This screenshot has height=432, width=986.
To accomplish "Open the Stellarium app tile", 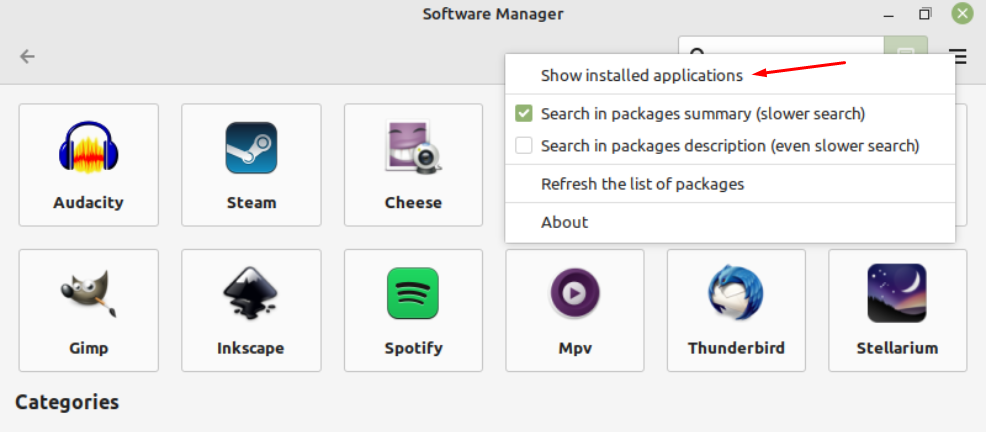I will (897, 310).
